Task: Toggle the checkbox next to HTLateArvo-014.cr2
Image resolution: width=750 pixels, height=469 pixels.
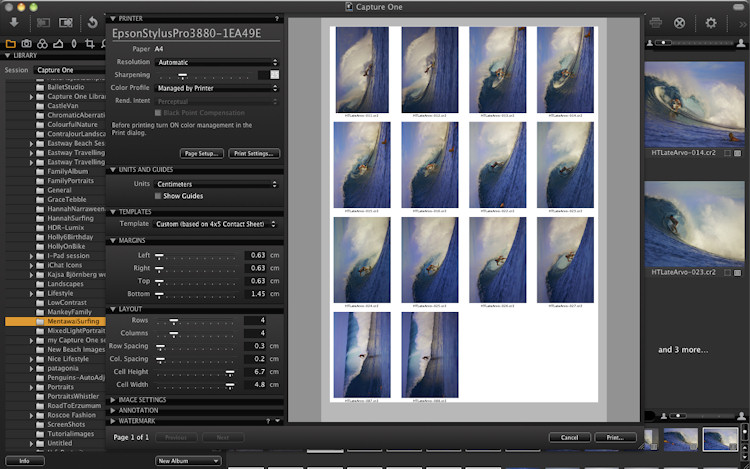Action: pyautogui.click(x=727, y=153)
